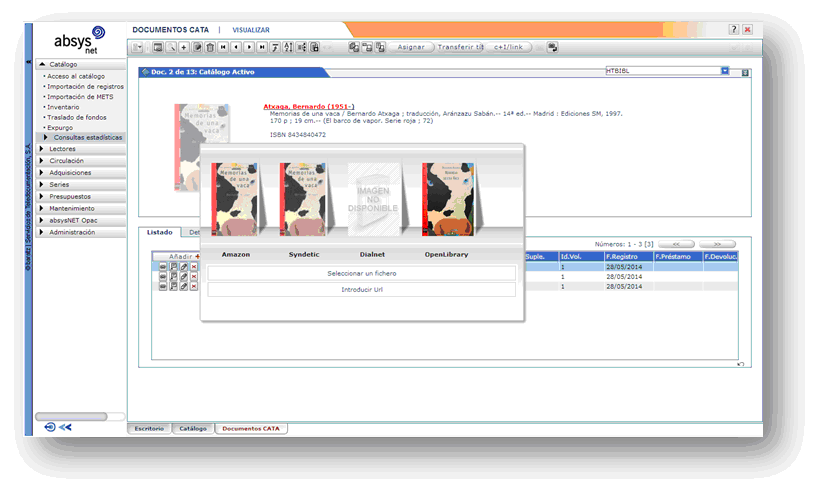Screen dimensions: 817x489
Task: Click the delete record trash icon
Action: tap(210, 47)
